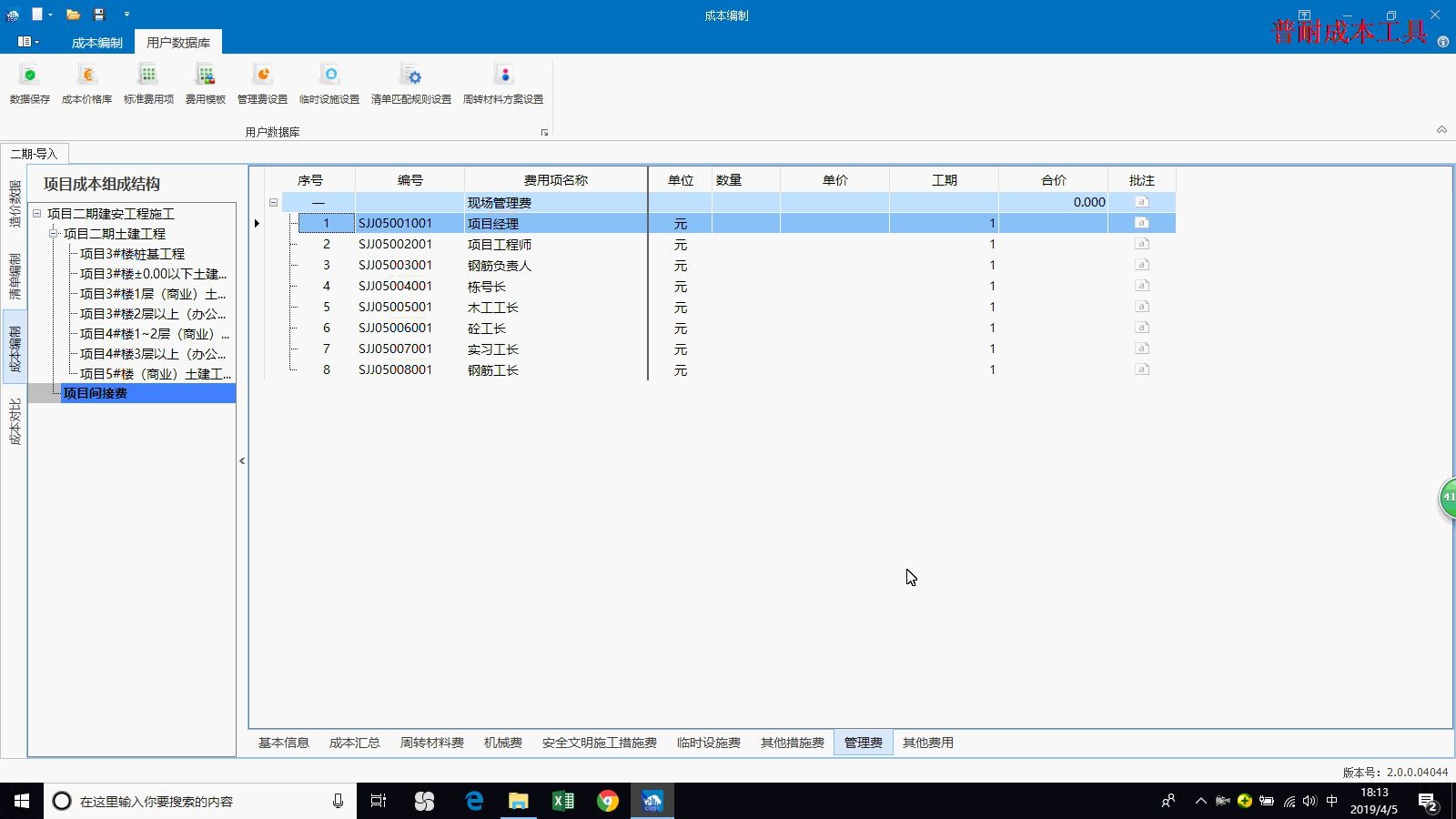Switch to the 安全文明施工措施费 bottom tab

tap(599, 743)
